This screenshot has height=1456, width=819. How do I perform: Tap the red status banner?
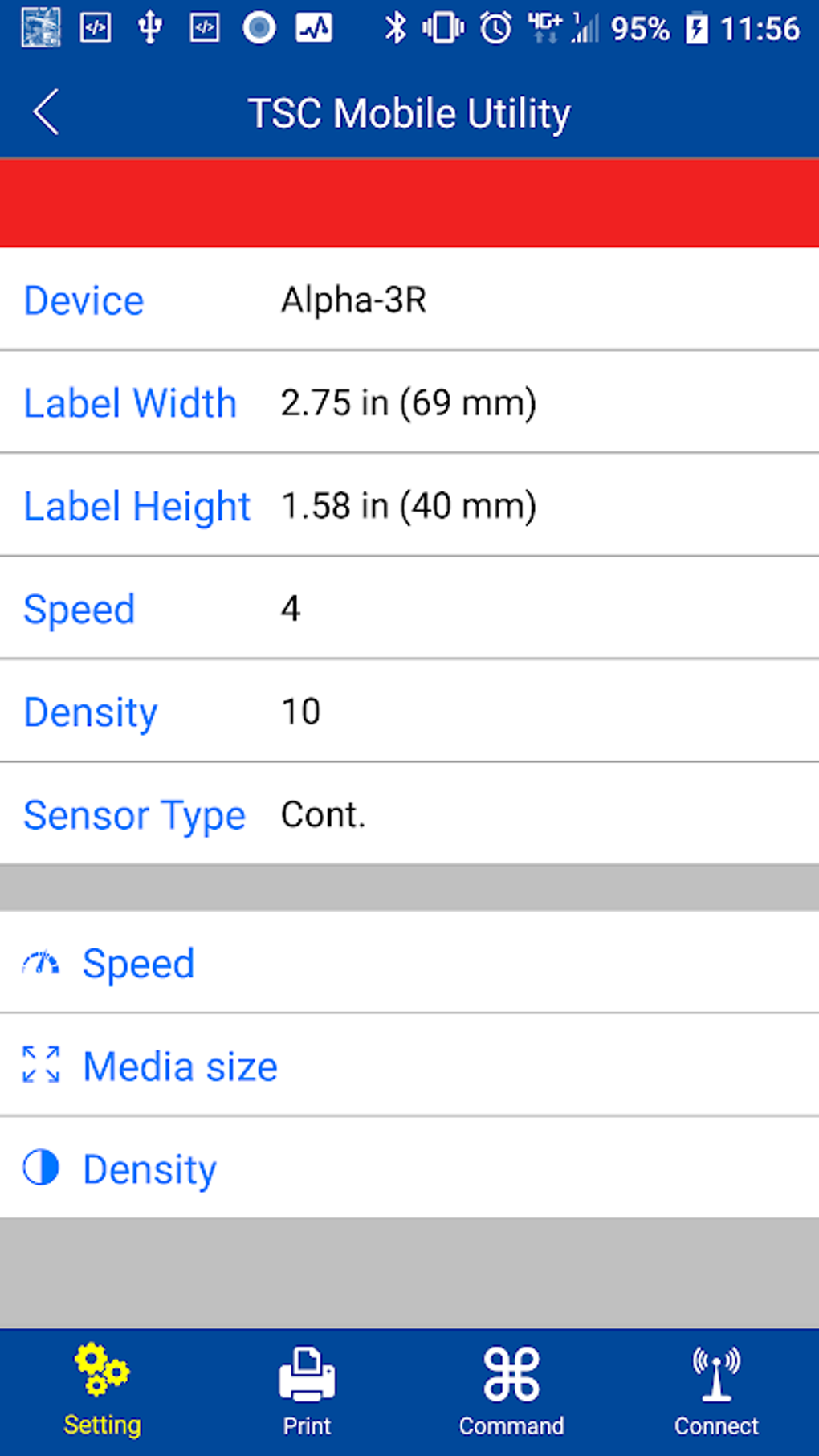[x=409, y=202]
